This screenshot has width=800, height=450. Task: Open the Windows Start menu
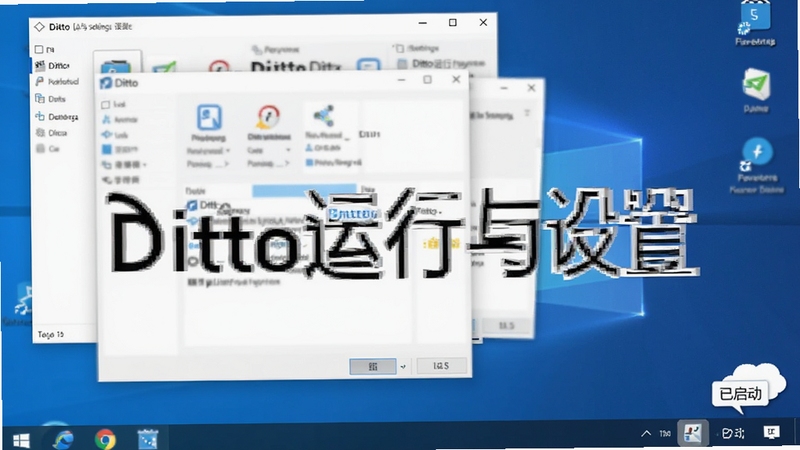[20, 440]
